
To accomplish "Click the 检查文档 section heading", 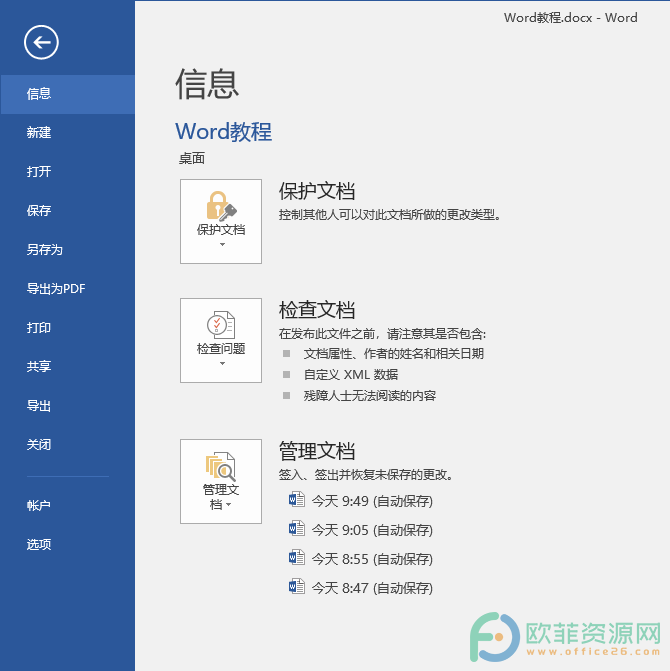I will tap(317, 310).
